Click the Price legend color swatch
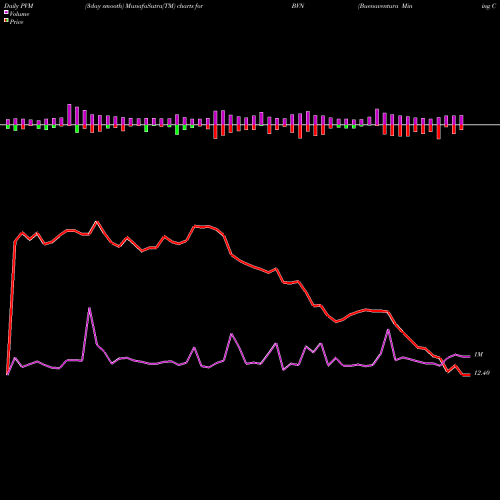This screenshot has width=500, height=500. pos(6,21)
